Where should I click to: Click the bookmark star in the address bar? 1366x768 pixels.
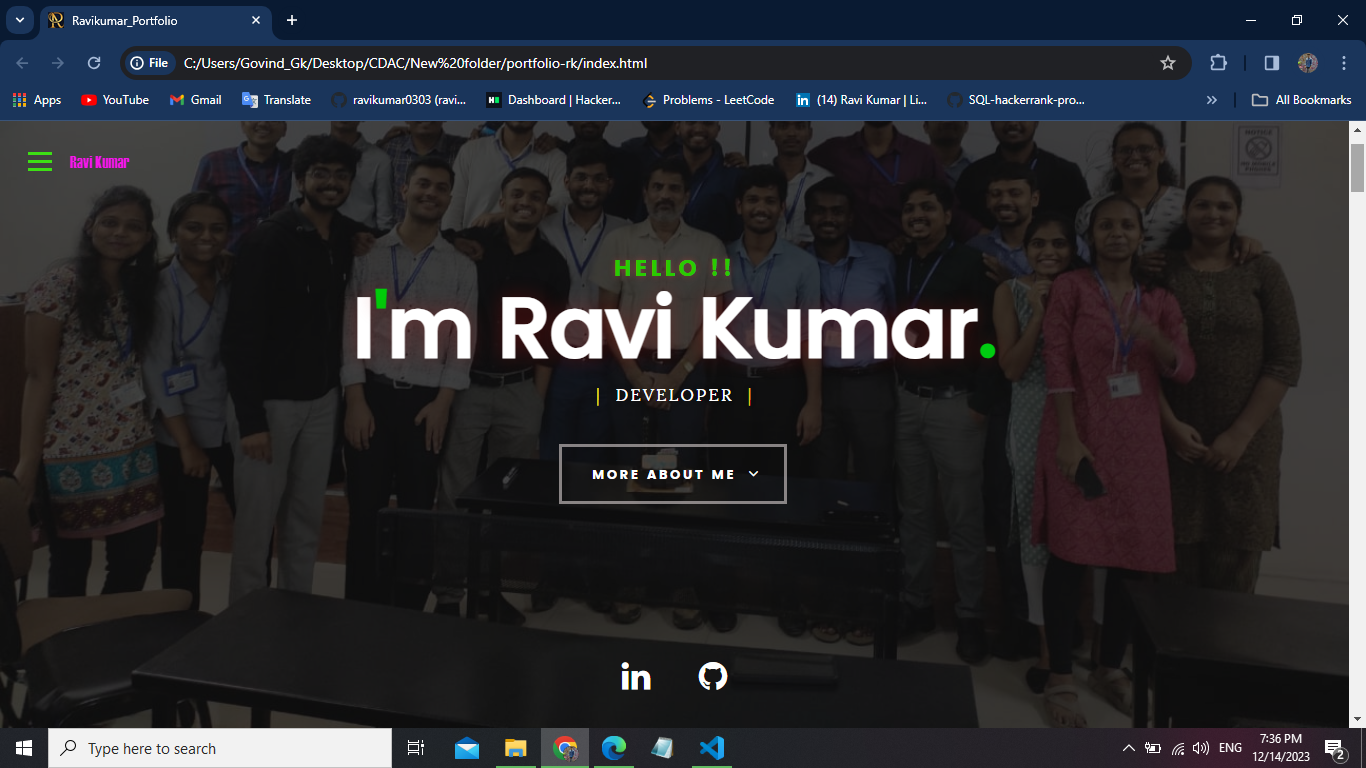tap(1167, 62)
